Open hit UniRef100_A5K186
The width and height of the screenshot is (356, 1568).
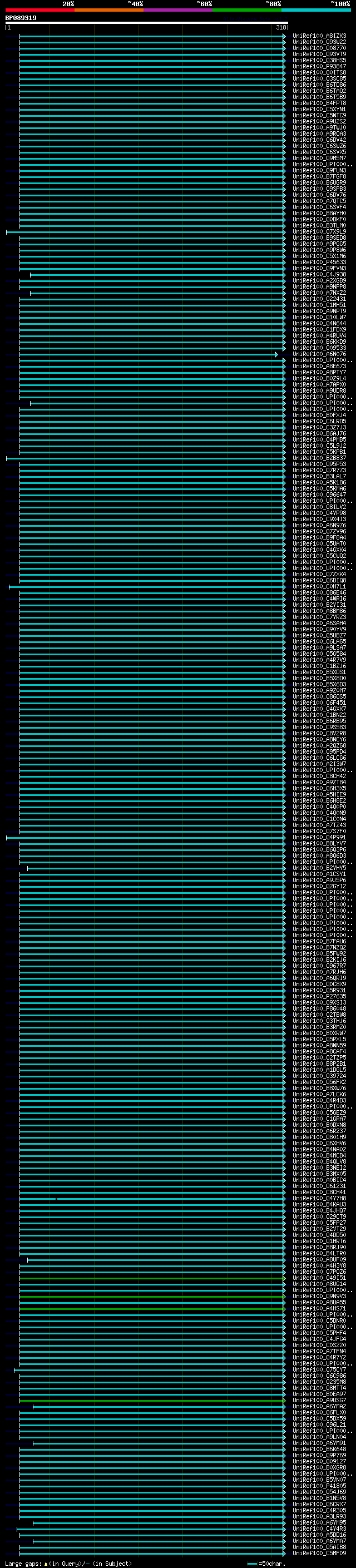pyautogui.click(x=319, y=483)
